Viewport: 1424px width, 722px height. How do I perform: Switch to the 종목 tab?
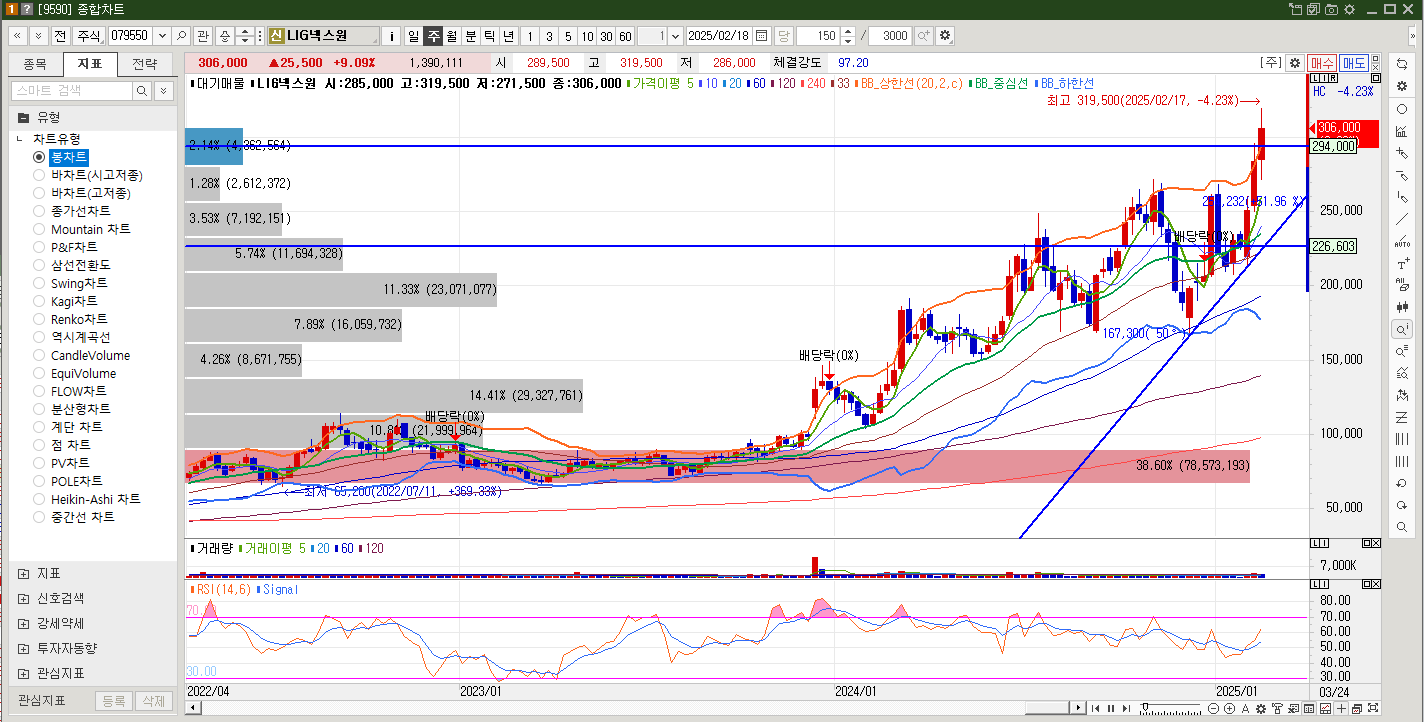(x=35, y=64)
